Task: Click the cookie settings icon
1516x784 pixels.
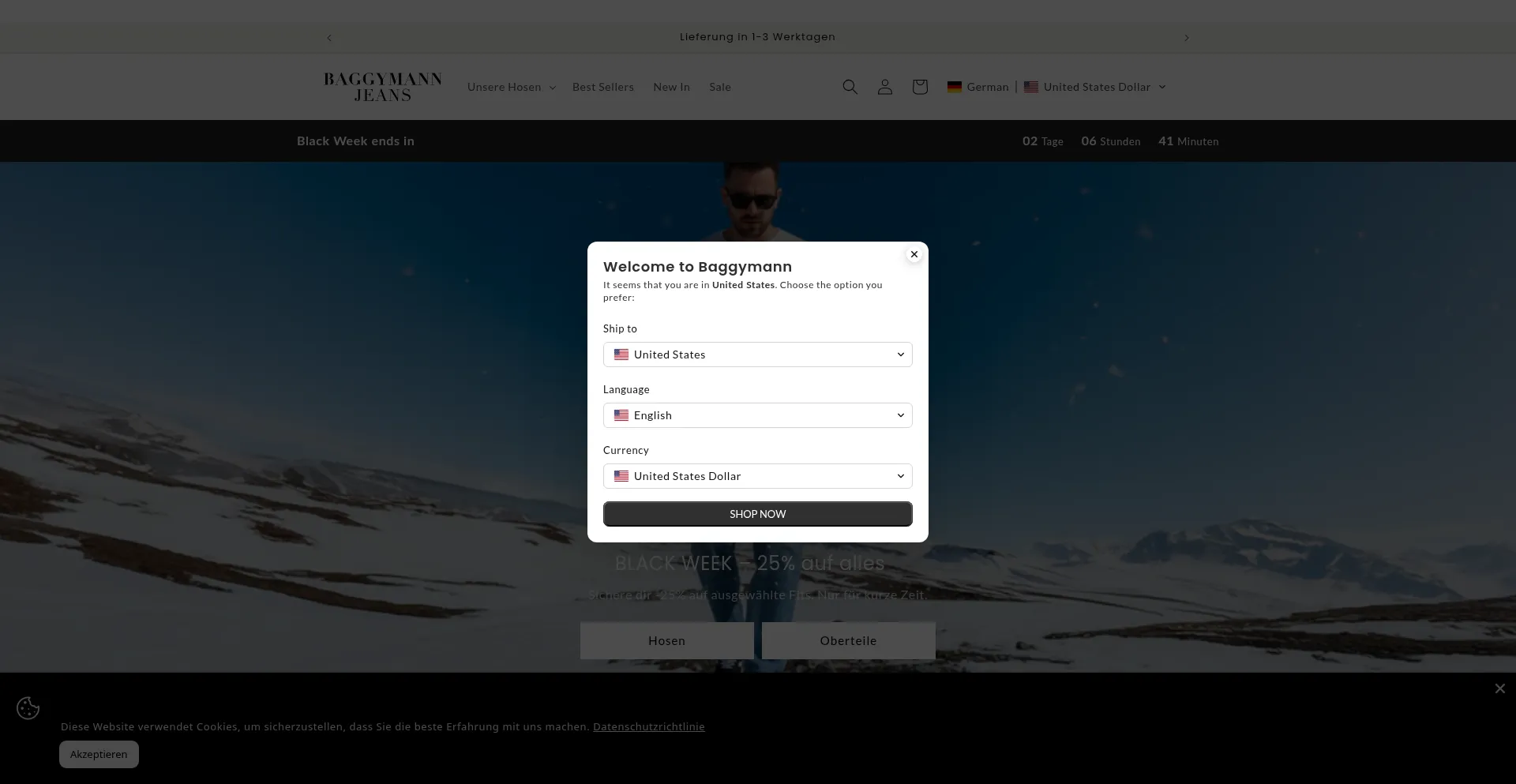Action: (28, 708)
